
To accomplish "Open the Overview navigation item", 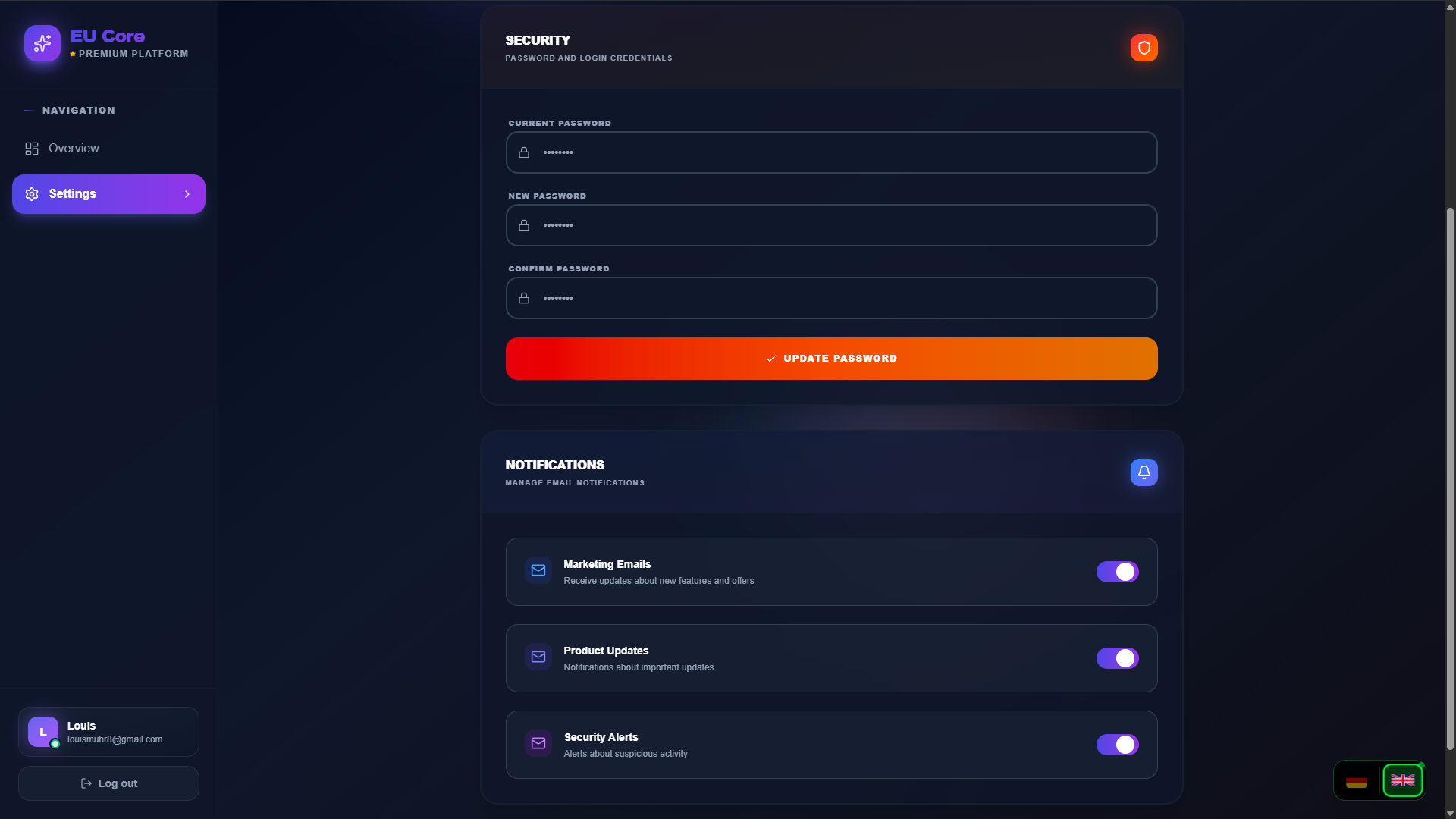I will coord(74,149).
